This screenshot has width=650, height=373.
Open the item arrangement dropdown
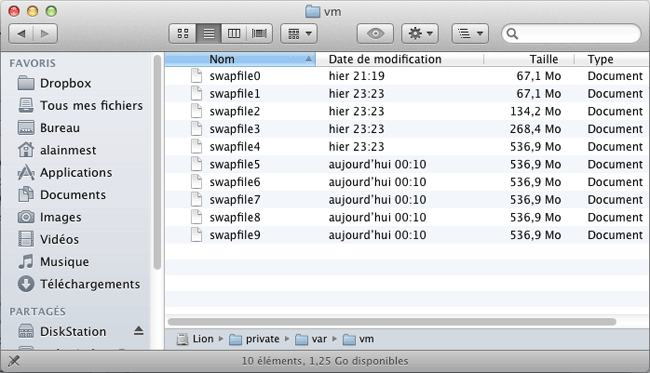coord(299,34)
